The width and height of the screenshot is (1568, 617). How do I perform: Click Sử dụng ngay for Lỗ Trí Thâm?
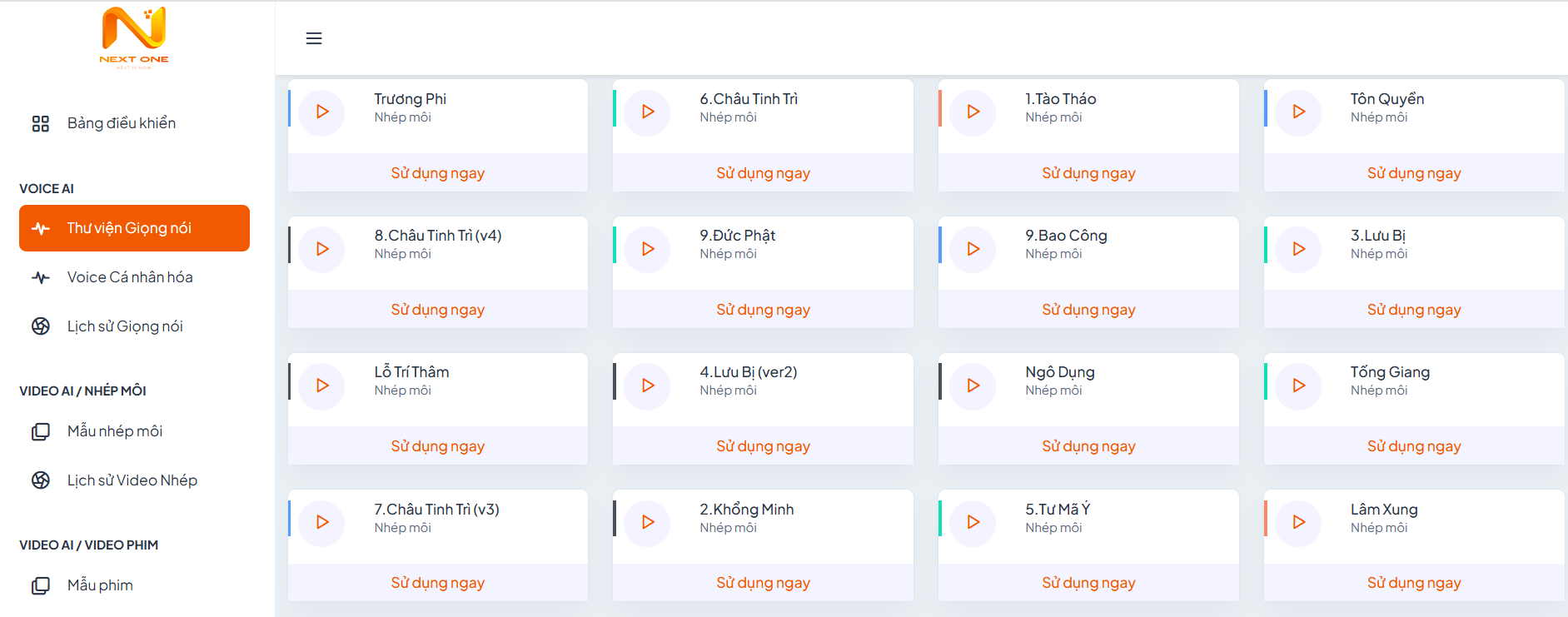point(437,446)
